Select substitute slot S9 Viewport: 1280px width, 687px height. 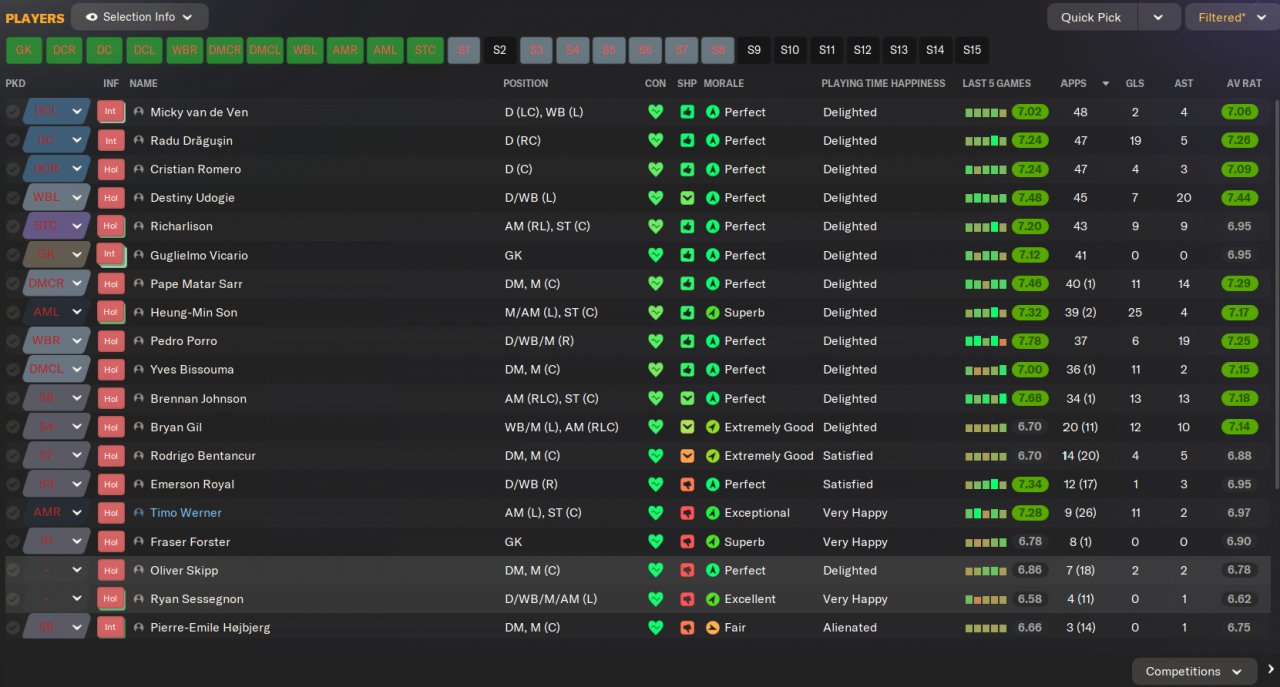754,50
